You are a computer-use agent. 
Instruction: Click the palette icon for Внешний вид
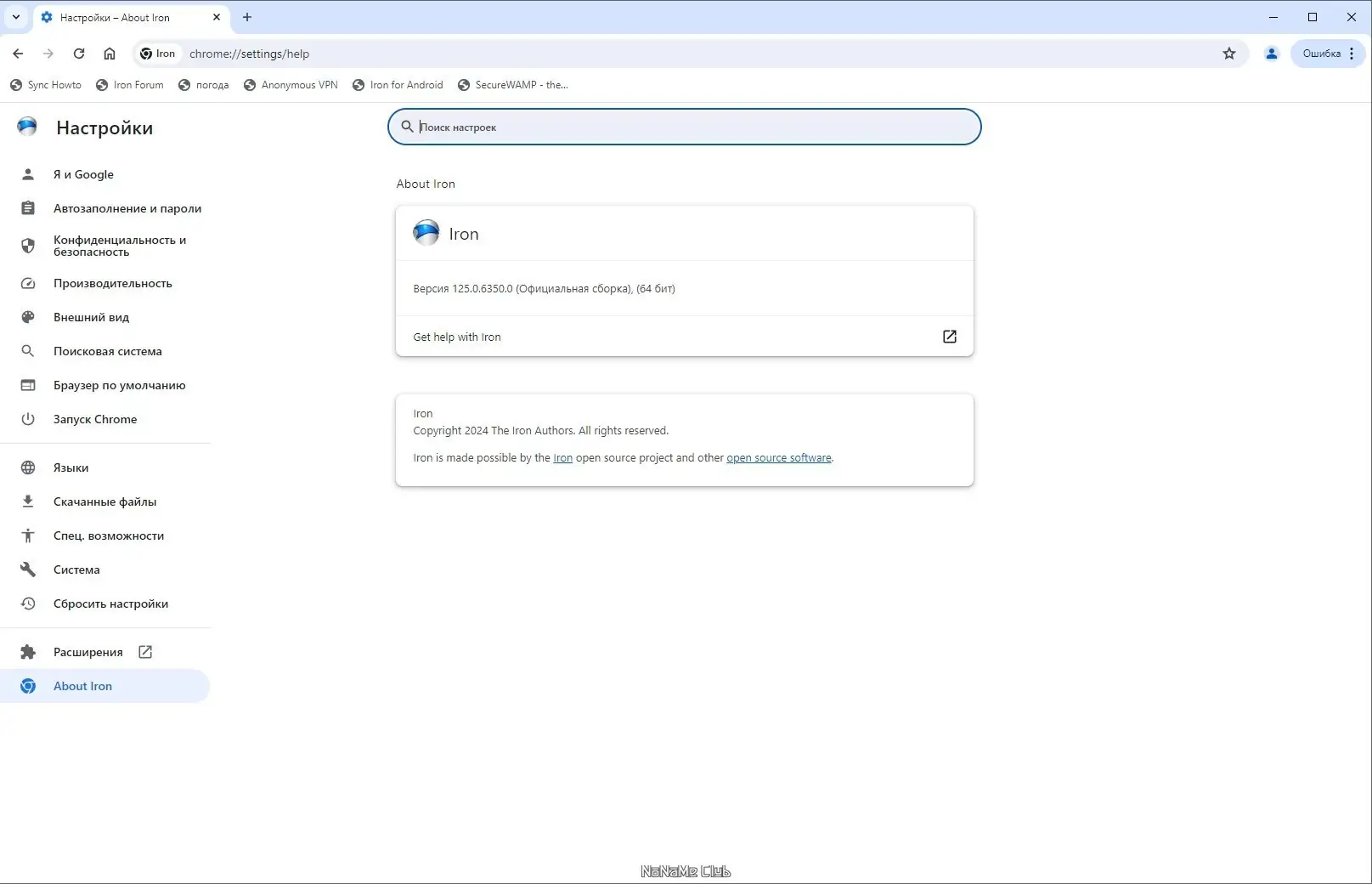click(x=28, y=317)
